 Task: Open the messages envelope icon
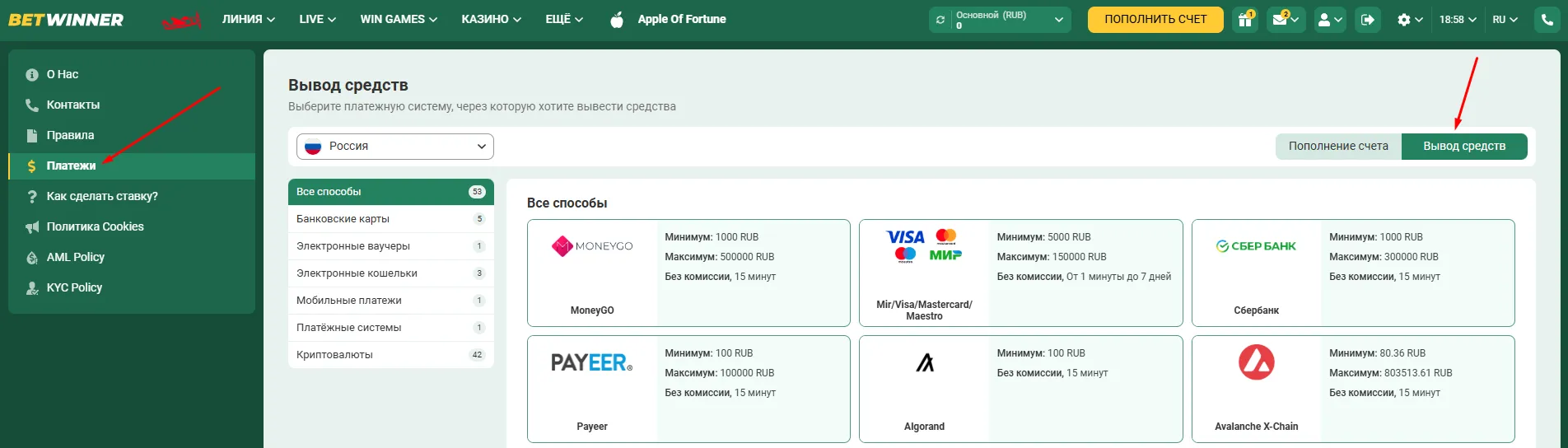pyautogui.click(x=1285, y=20)
